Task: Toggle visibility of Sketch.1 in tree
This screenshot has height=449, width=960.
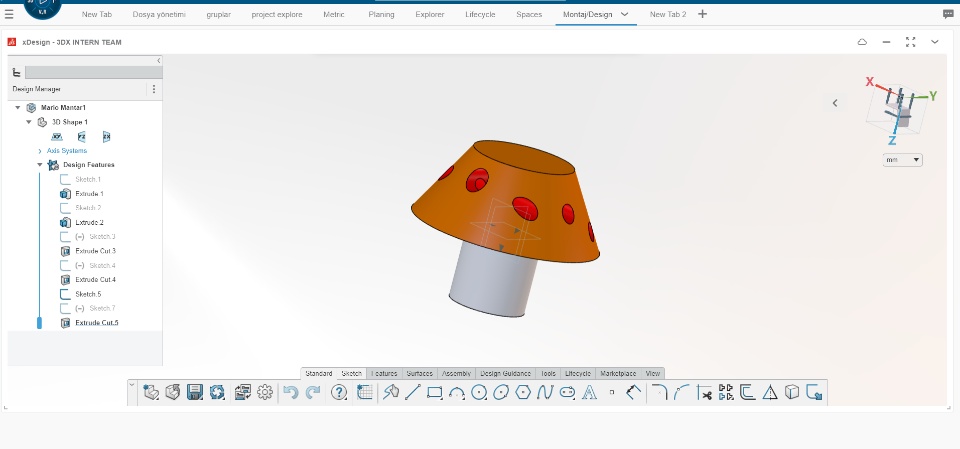Action: [x=66, y=179]
